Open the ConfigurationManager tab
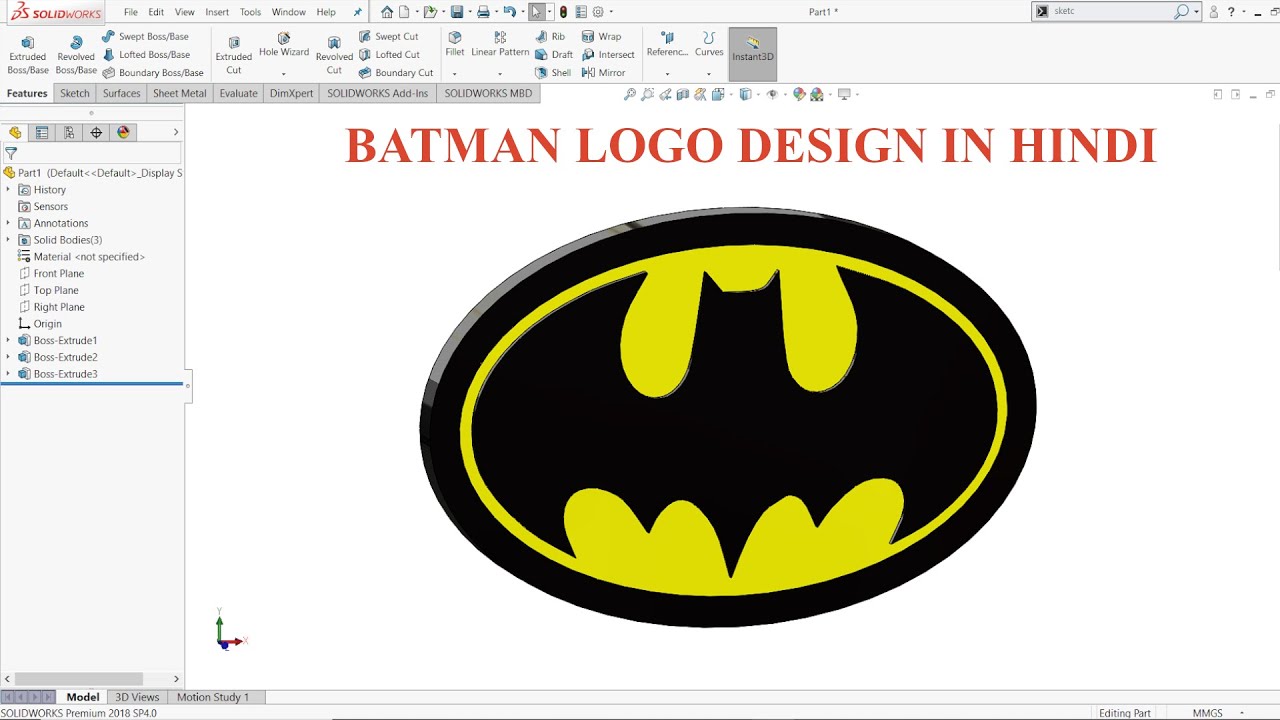1280x720 pixels. pos(69,132)
